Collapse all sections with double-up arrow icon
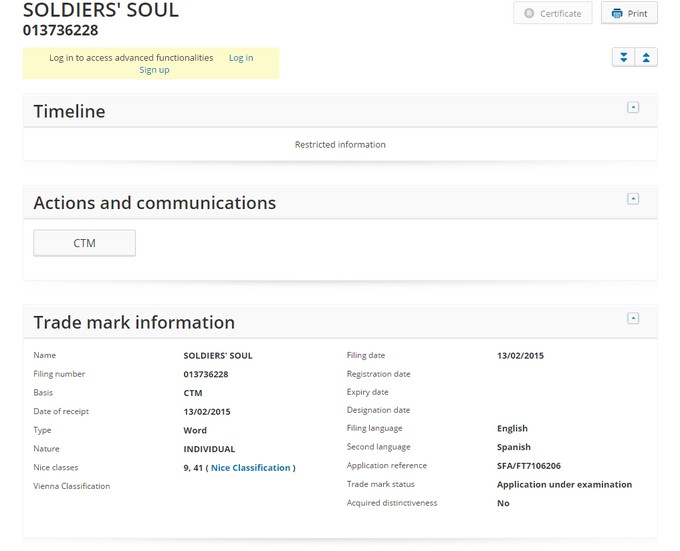This screenshot has height=551, width=680. [x=646, y=57]
